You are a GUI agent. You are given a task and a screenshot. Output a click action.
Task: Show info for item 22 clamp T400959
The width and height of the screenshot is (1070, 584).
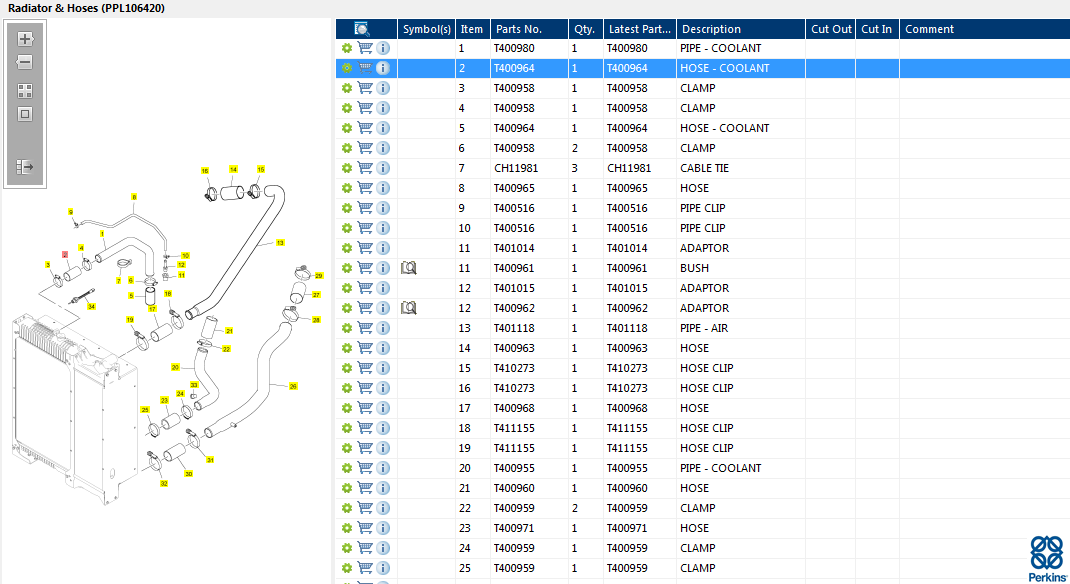[x=383, y=508]
